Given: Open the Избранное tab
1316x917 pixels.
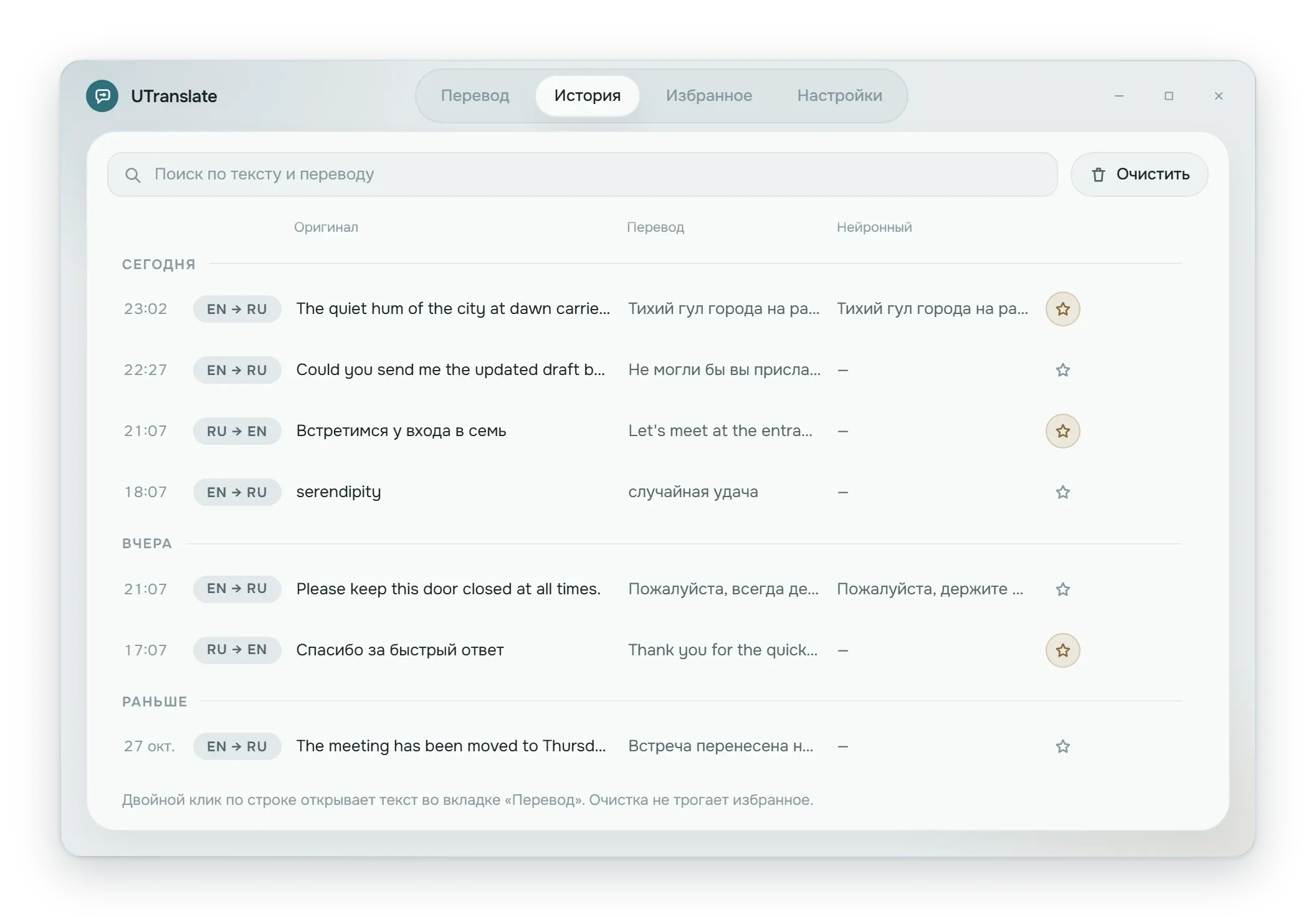Looking at the screenshot, I should [x=709, y=96].
